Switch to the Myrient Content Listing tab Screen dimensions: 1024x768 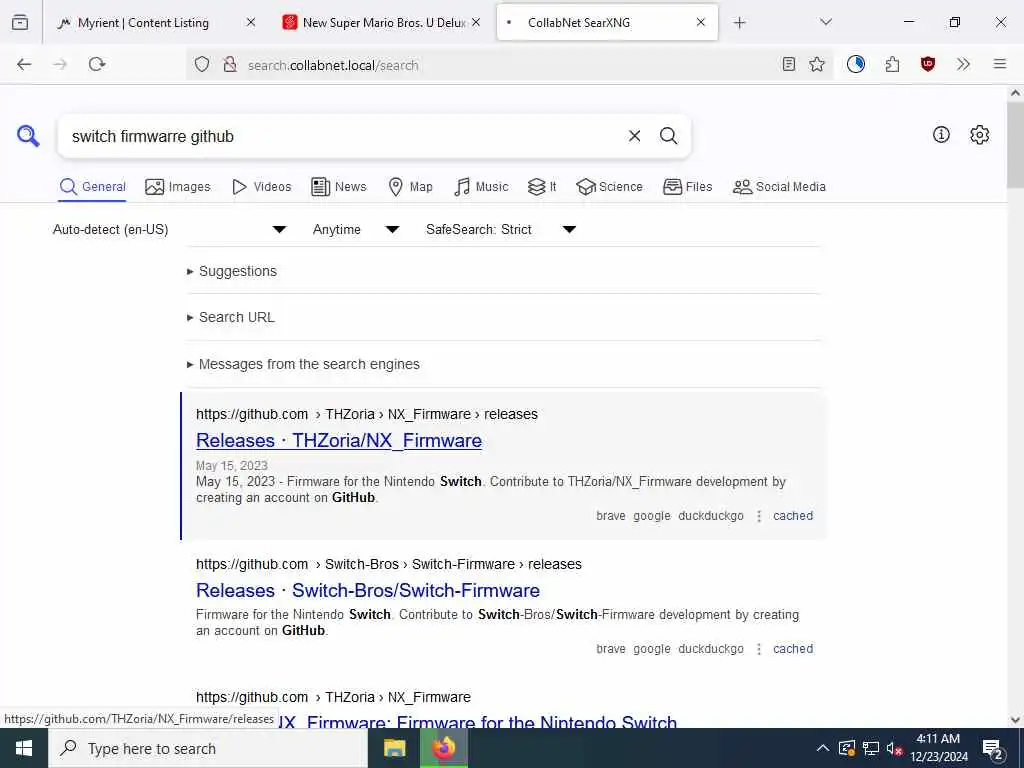pos(144,23)
